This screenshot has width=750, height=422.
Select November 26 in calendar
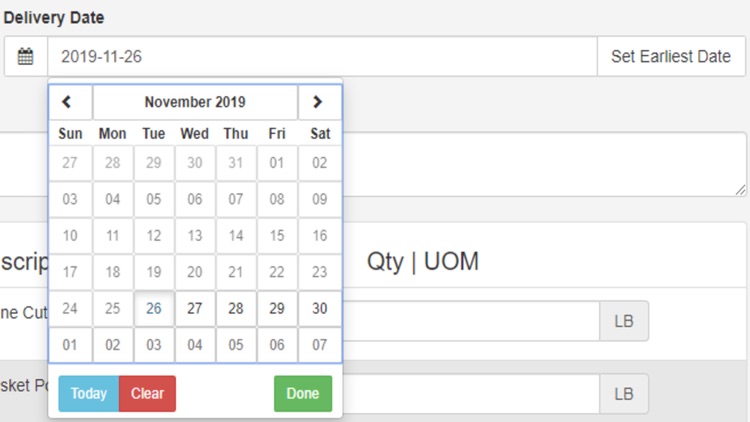pyautogui.click(x=154, y=309)
